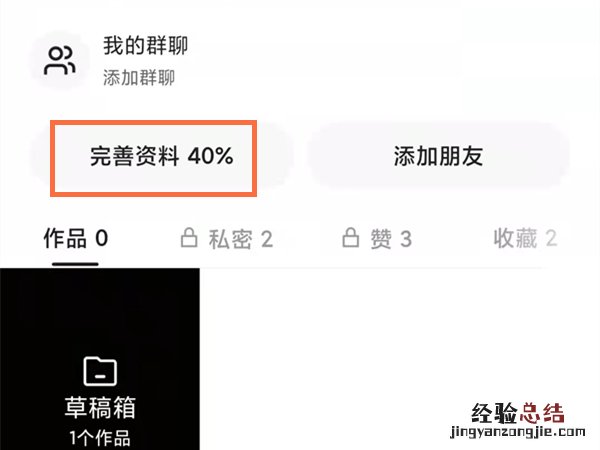Open the 我的群聊 entry title
Viewport: 600px width, 450px height.
tap(145, 46)
